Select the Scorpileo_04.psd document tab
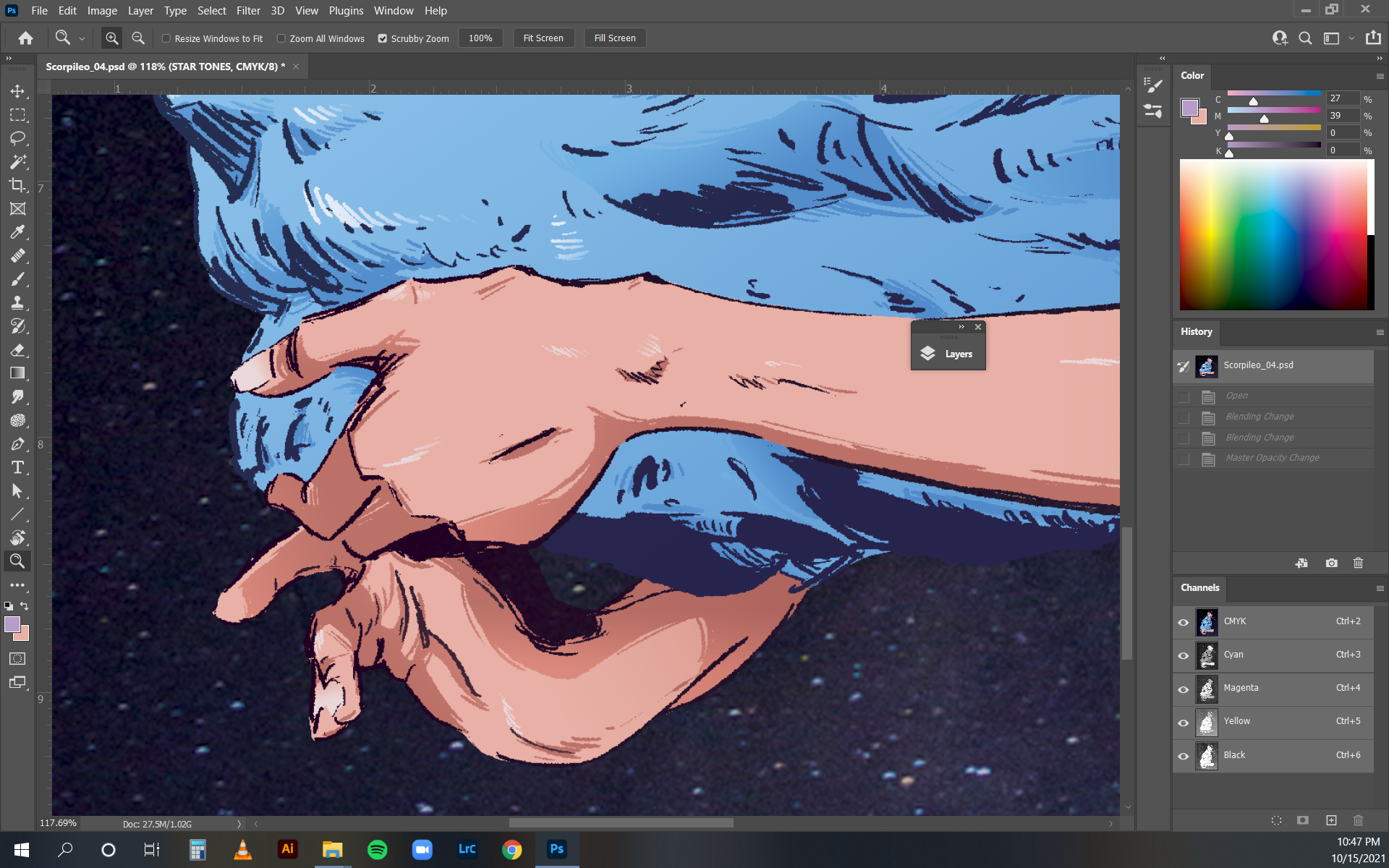This screenshot has height=868, width=1389. point(166,67)
